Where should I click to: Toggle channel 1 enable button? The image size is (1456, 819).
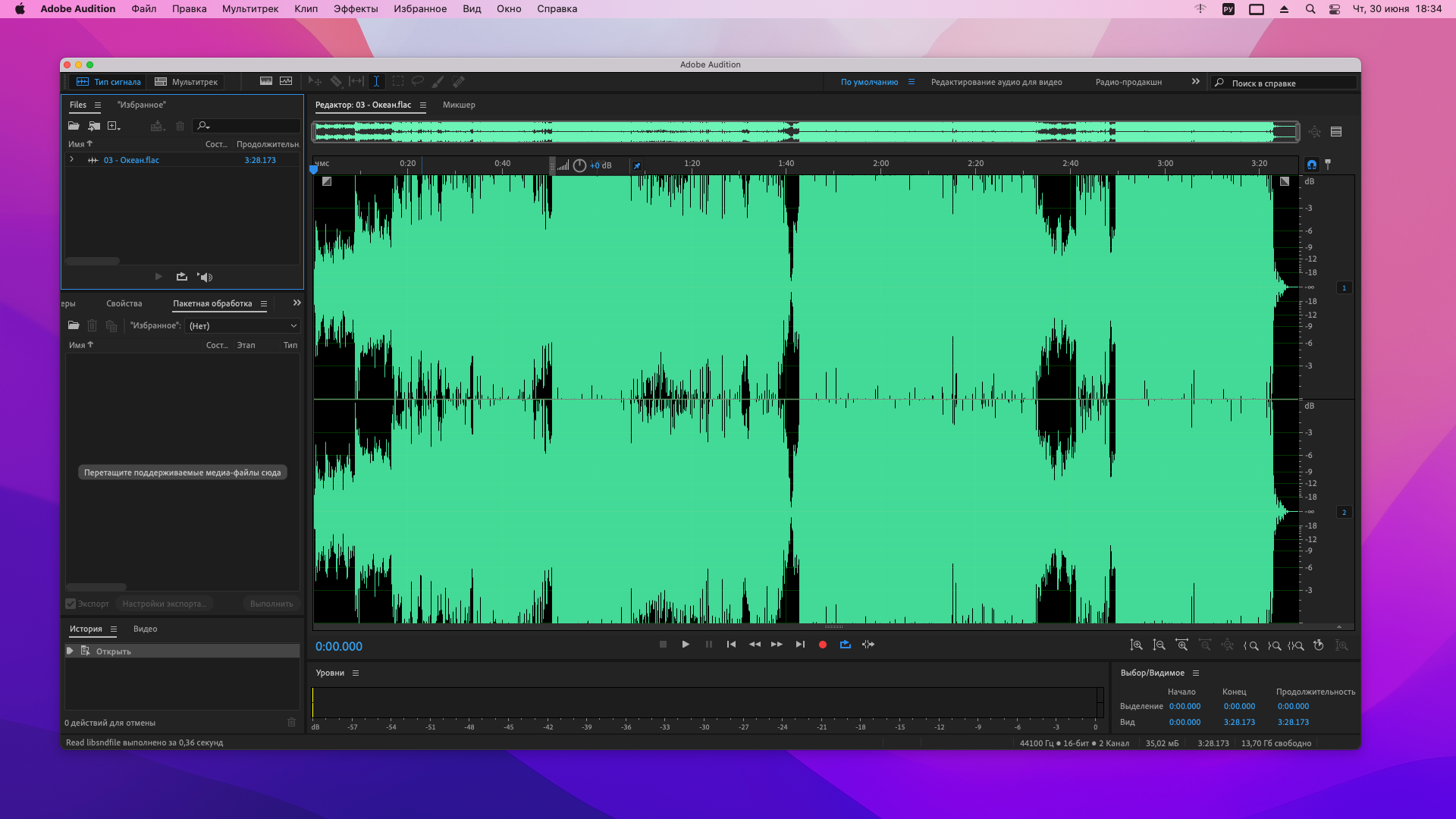coord(1344,288)
